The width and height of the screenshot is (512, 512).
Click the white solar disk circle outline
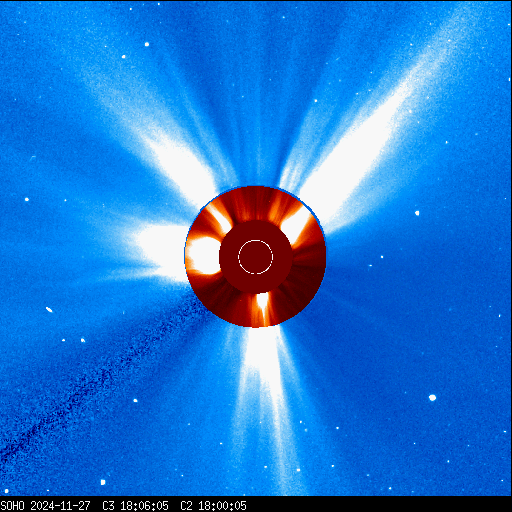pos(255,257)
